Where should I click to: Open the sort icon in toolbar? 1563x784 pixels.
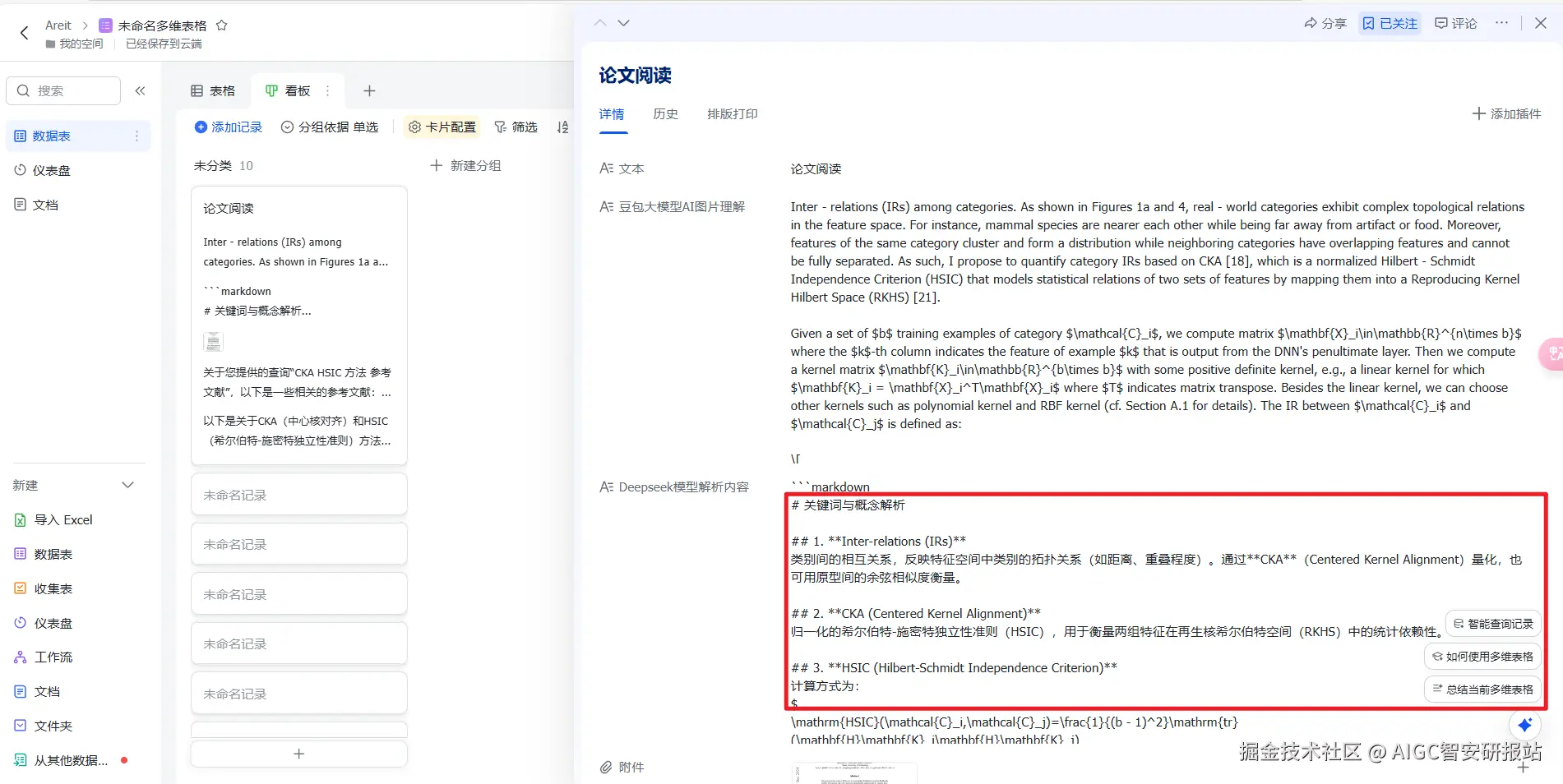pyautogui.click(x=562, y=127)
